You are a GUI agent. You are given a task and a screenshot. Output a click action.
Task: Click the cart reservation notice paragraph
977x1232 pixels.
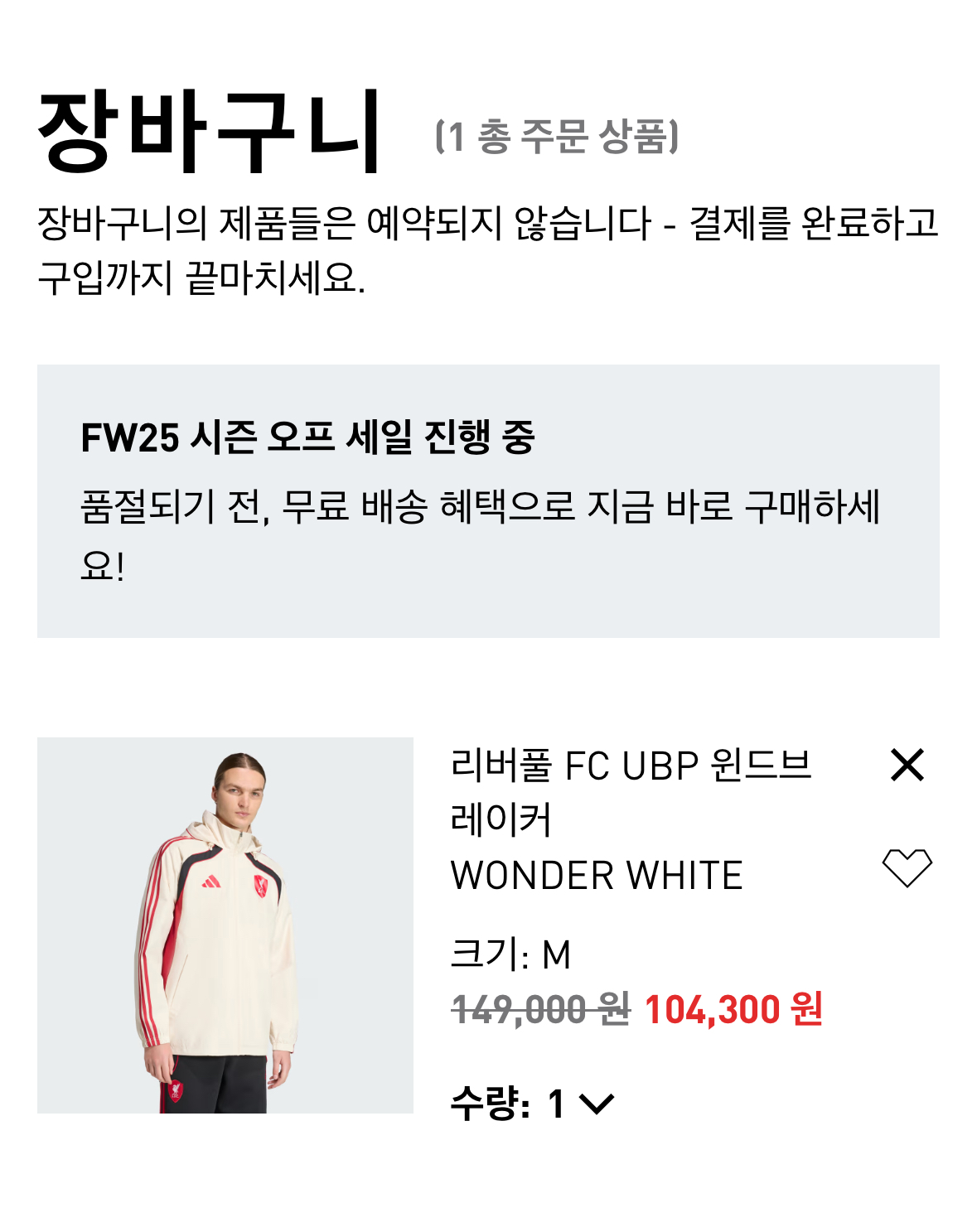pyautogui.click(x=488, y=249)
